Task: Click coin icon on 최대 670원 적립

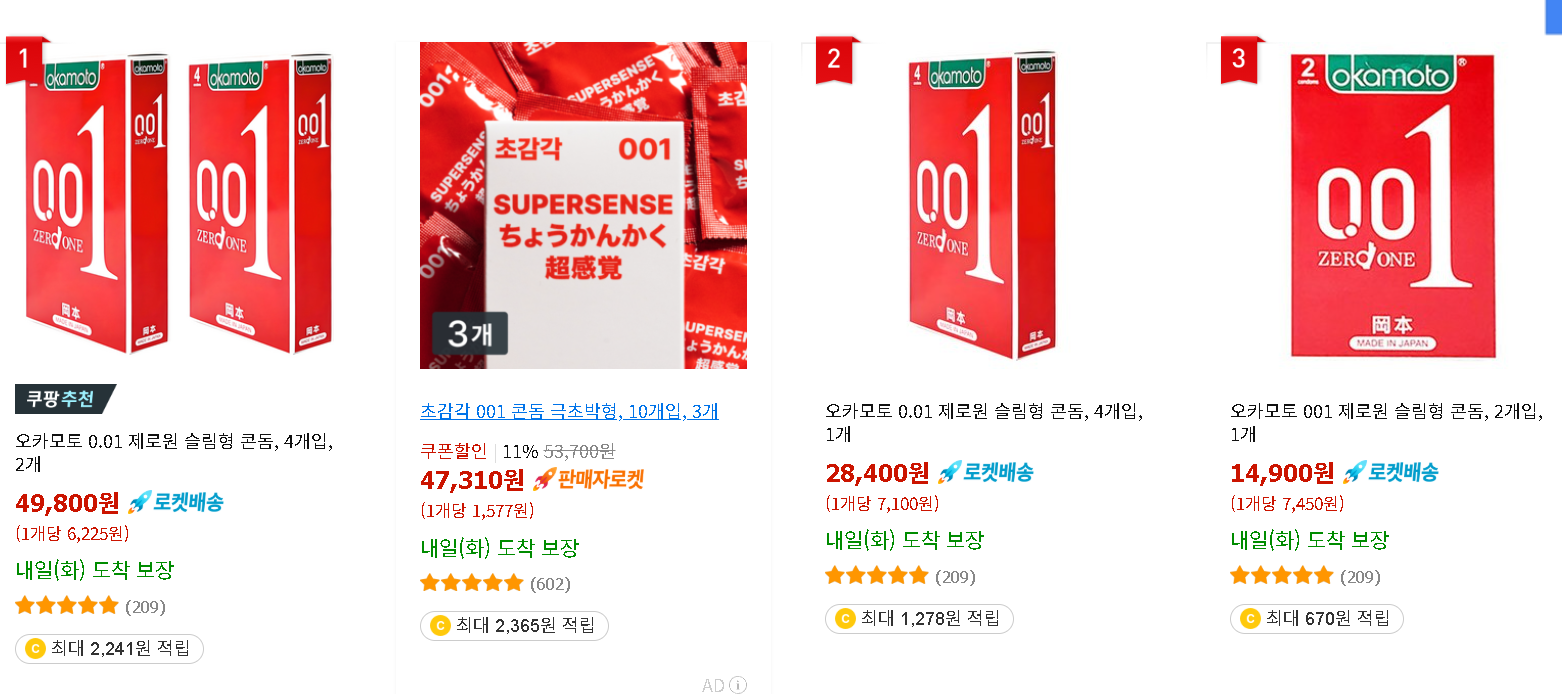Action: [x=1249, y=619]
